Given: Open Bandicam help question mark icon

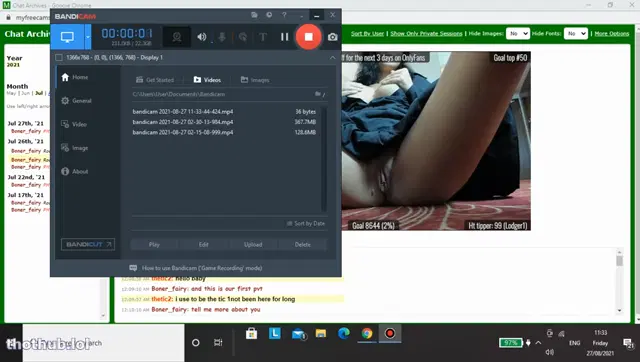Looking at the screenshot, I should [284, 15].
